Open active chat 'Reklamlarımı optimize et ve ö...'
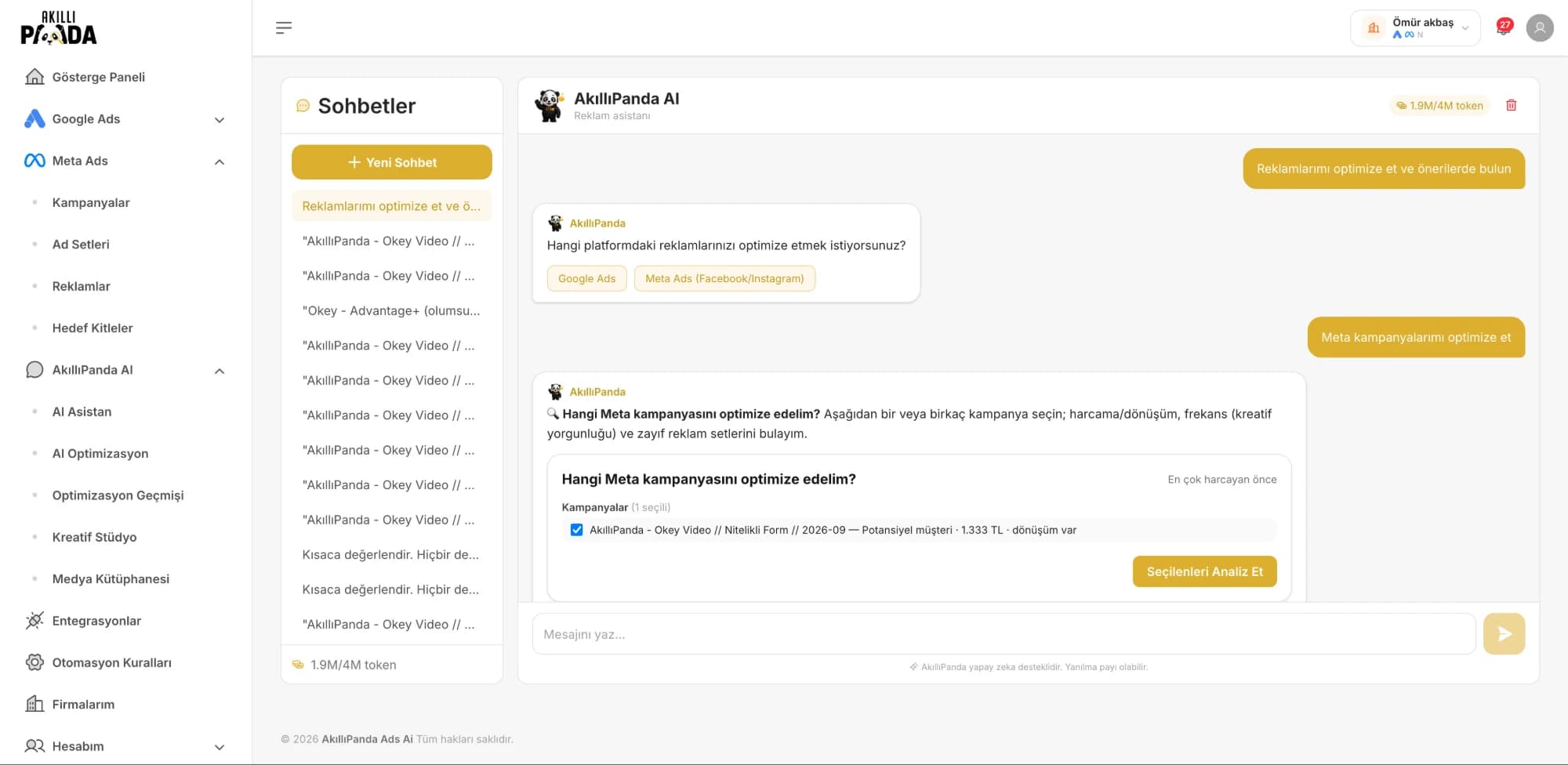This screenshot has width=1568, height=765. pyautogui.click(x=391, y=206)
